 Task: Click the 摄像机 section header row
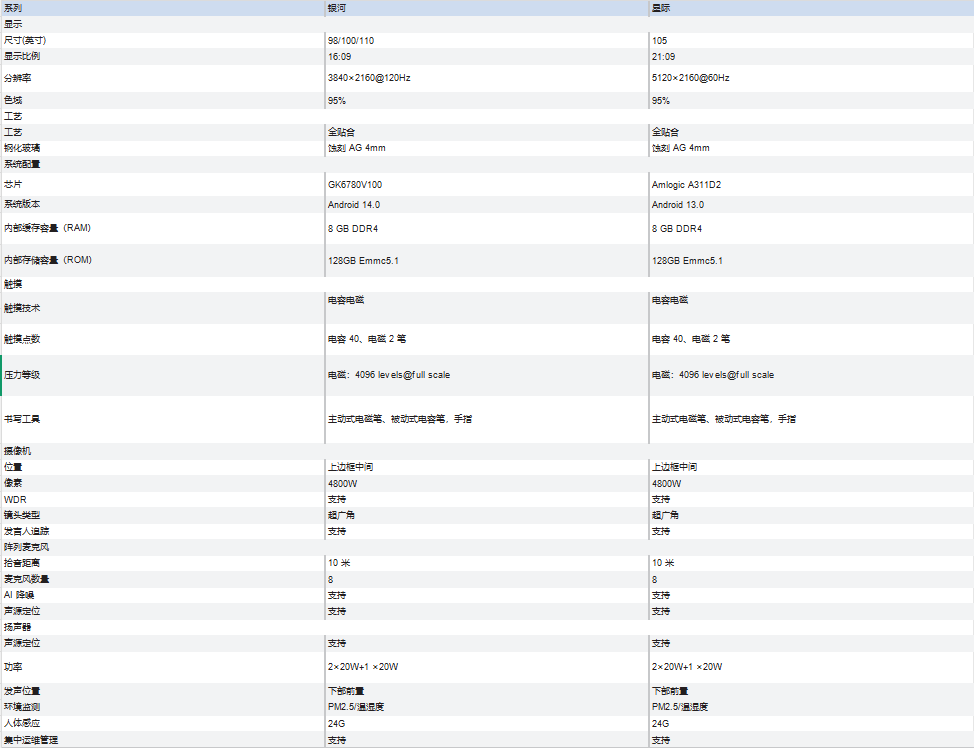click(487, 451)
